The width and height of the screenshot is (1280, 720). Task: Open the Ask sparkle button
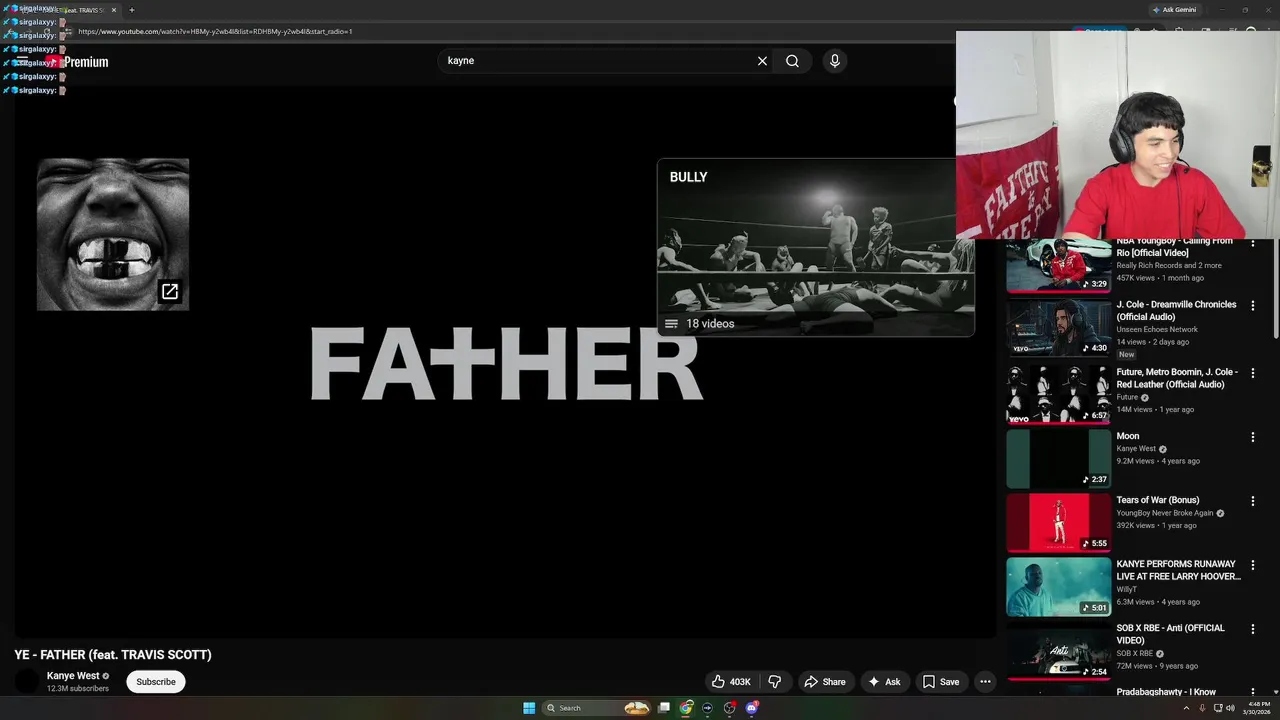pos(884,682)
